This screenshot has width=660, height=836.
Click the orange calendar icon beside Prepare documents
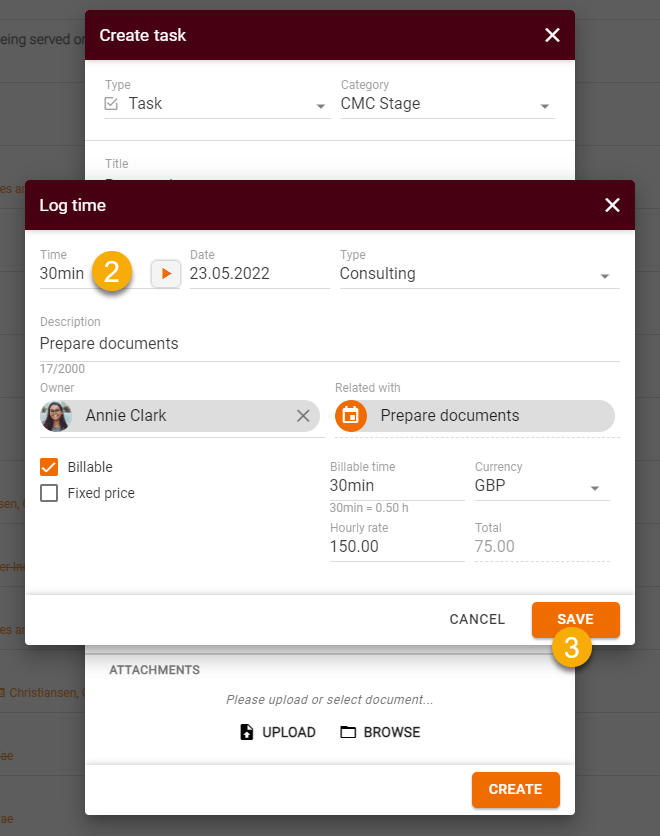(351, 415)
